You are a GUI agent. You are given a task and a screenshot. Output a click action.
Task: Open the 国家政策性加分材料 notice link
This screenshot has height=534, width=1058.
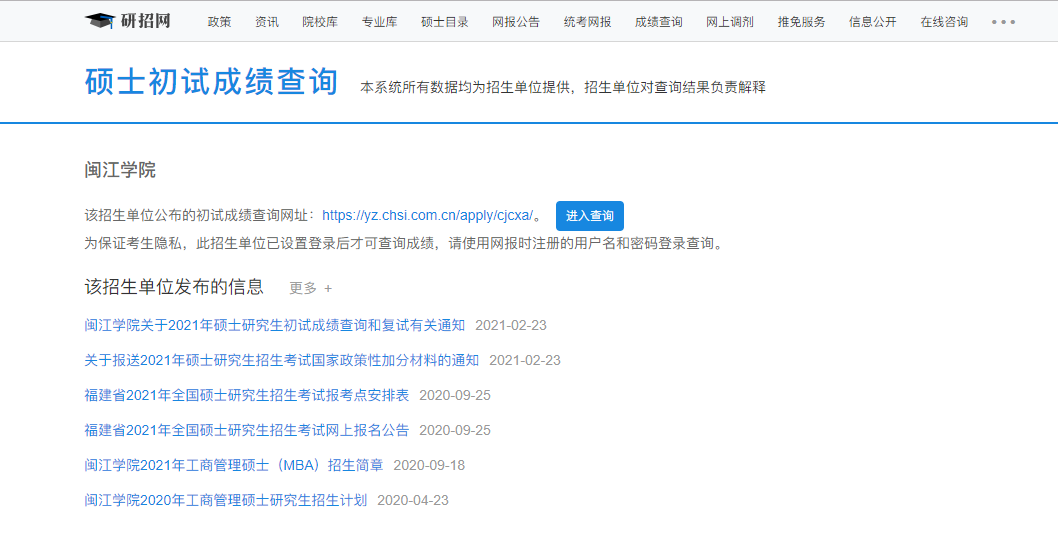click(282, 360)
